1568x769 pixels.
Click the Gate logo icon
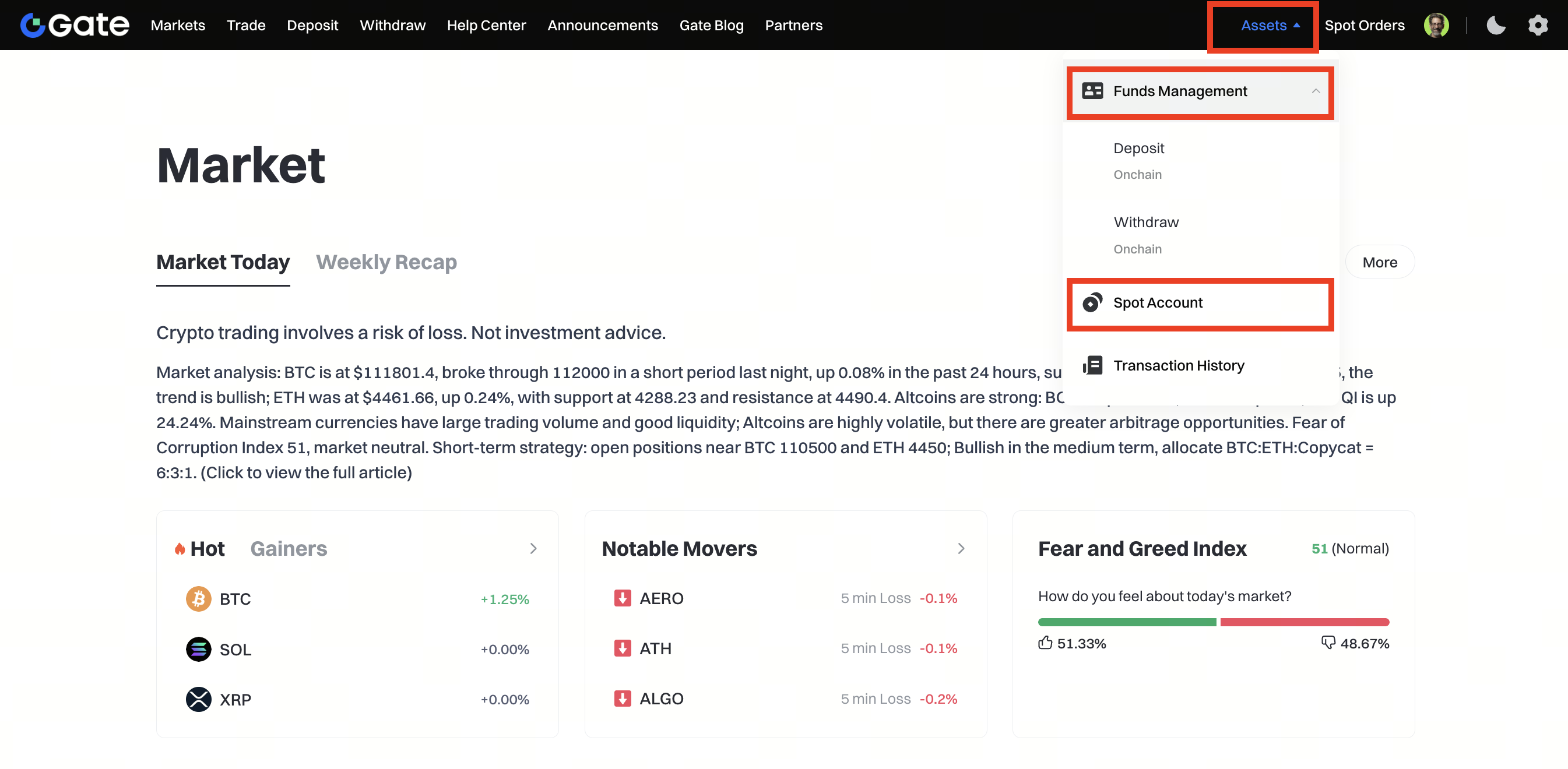tap(33, 25)
